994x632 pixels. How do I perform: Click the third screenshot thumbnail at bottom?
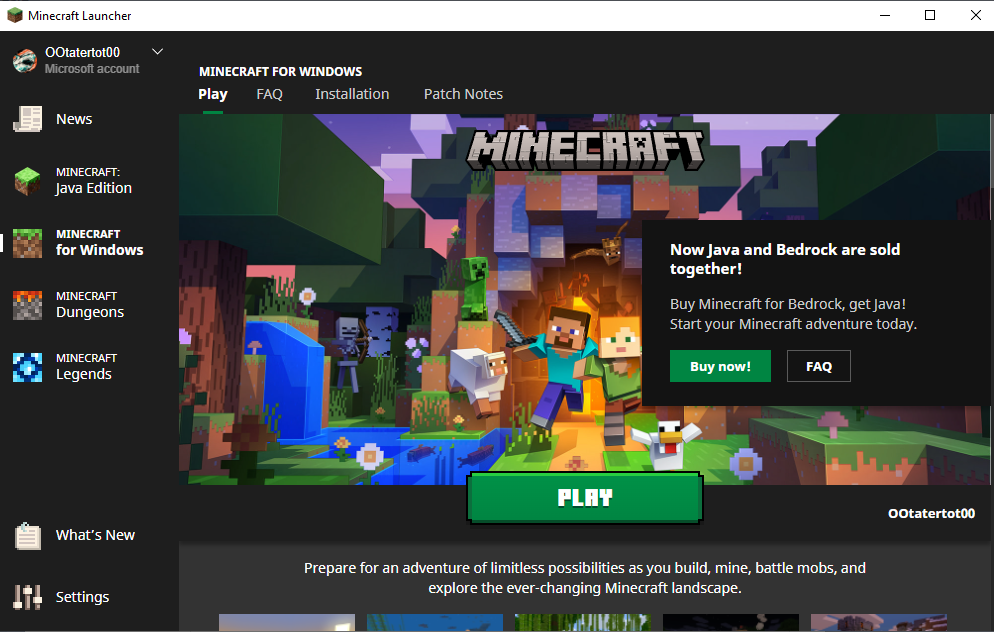(x=583, y=622)
